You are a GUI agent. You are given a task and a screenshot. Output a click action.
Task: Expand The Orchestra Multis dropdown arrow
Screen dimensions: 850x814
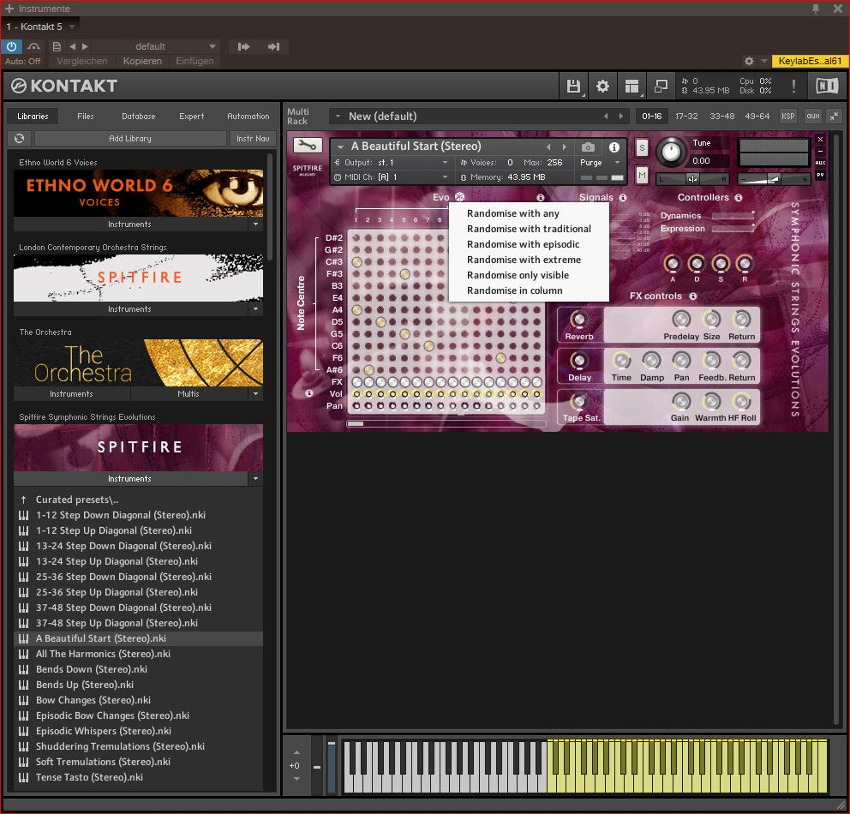pos(256,394)
